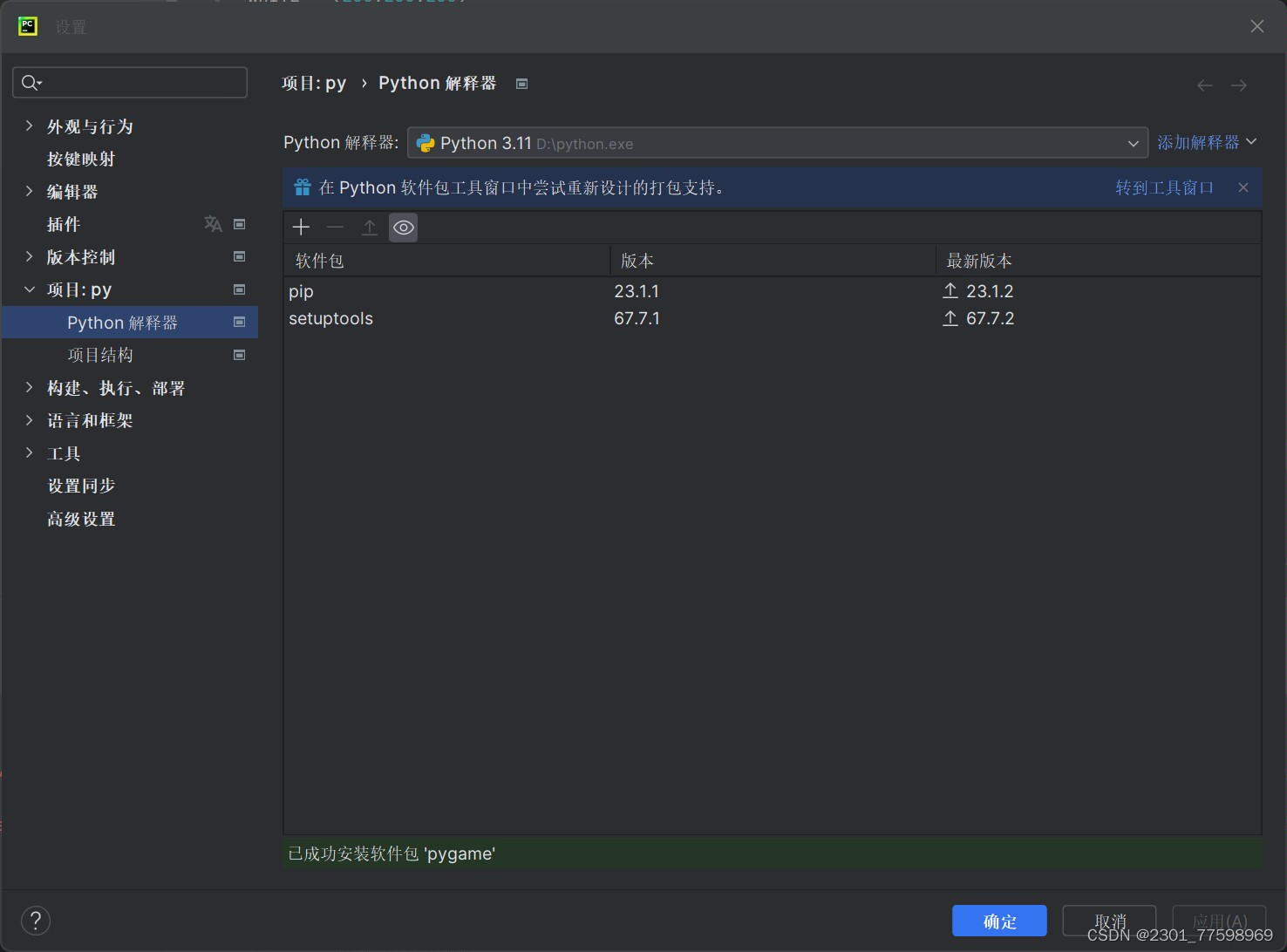Click the installed 'pygame' success message
The height and width of the screenshot is (952, 1287).
coord(392,853)
